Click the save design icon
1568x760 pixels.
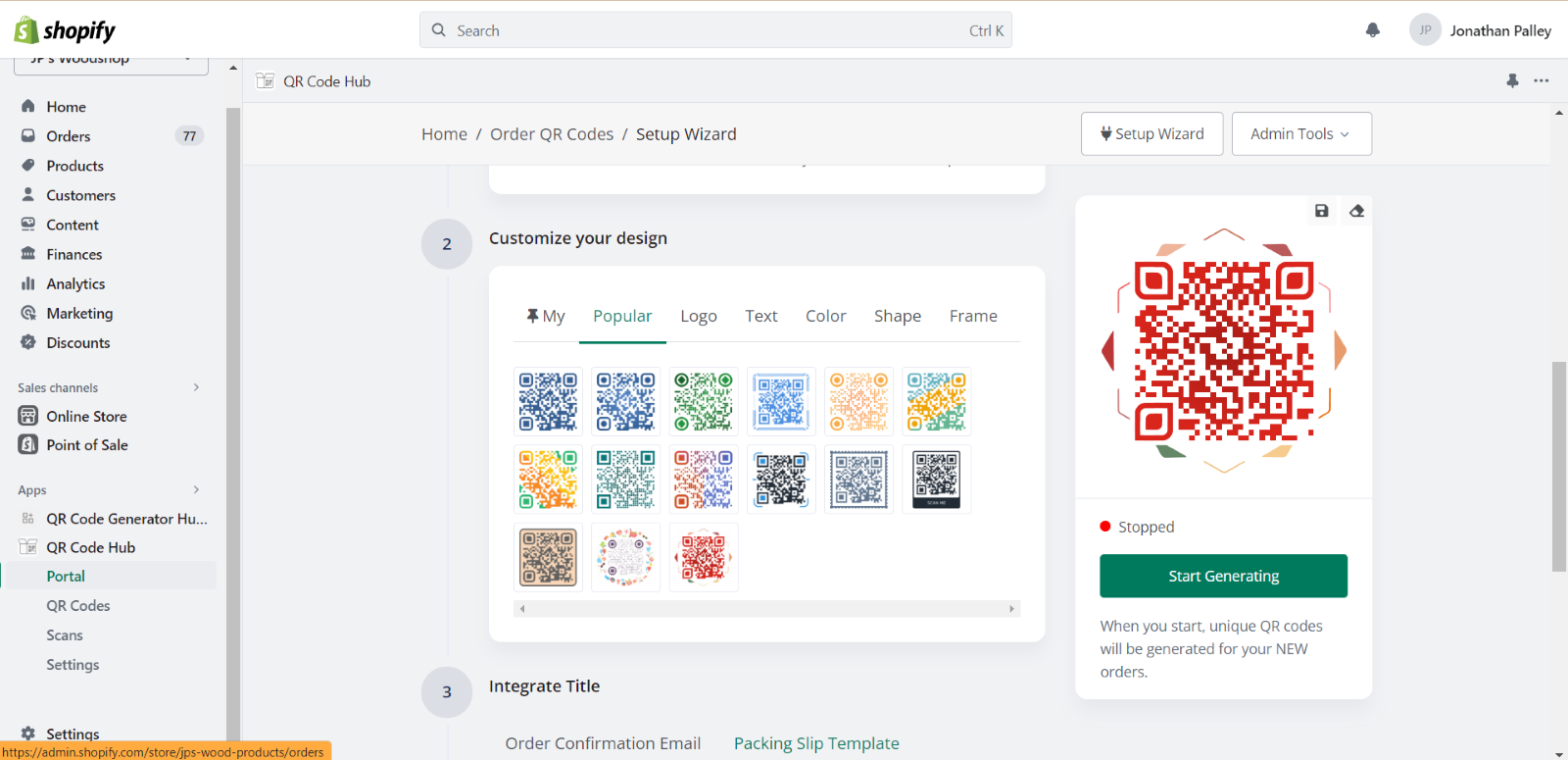1321,211
